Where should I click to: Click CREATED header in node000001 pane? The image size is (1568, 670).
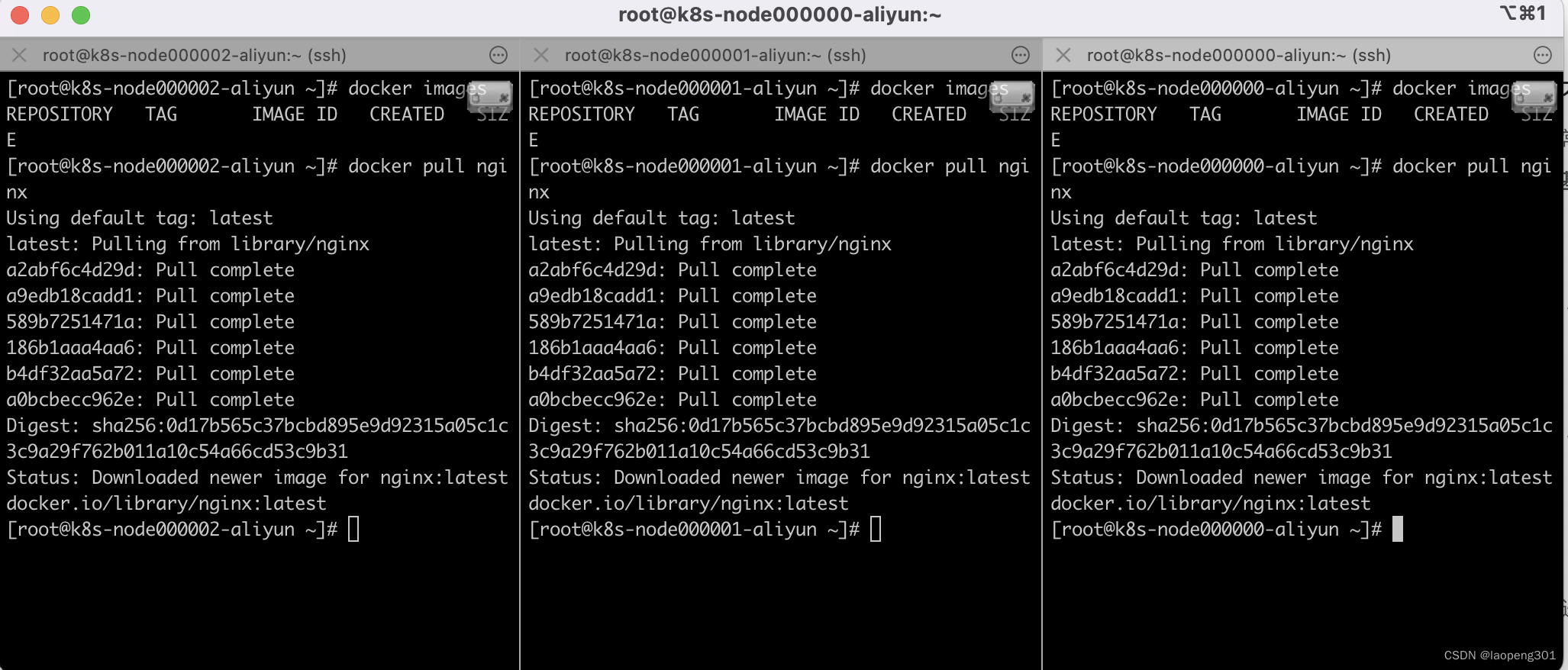coord(929,114)
